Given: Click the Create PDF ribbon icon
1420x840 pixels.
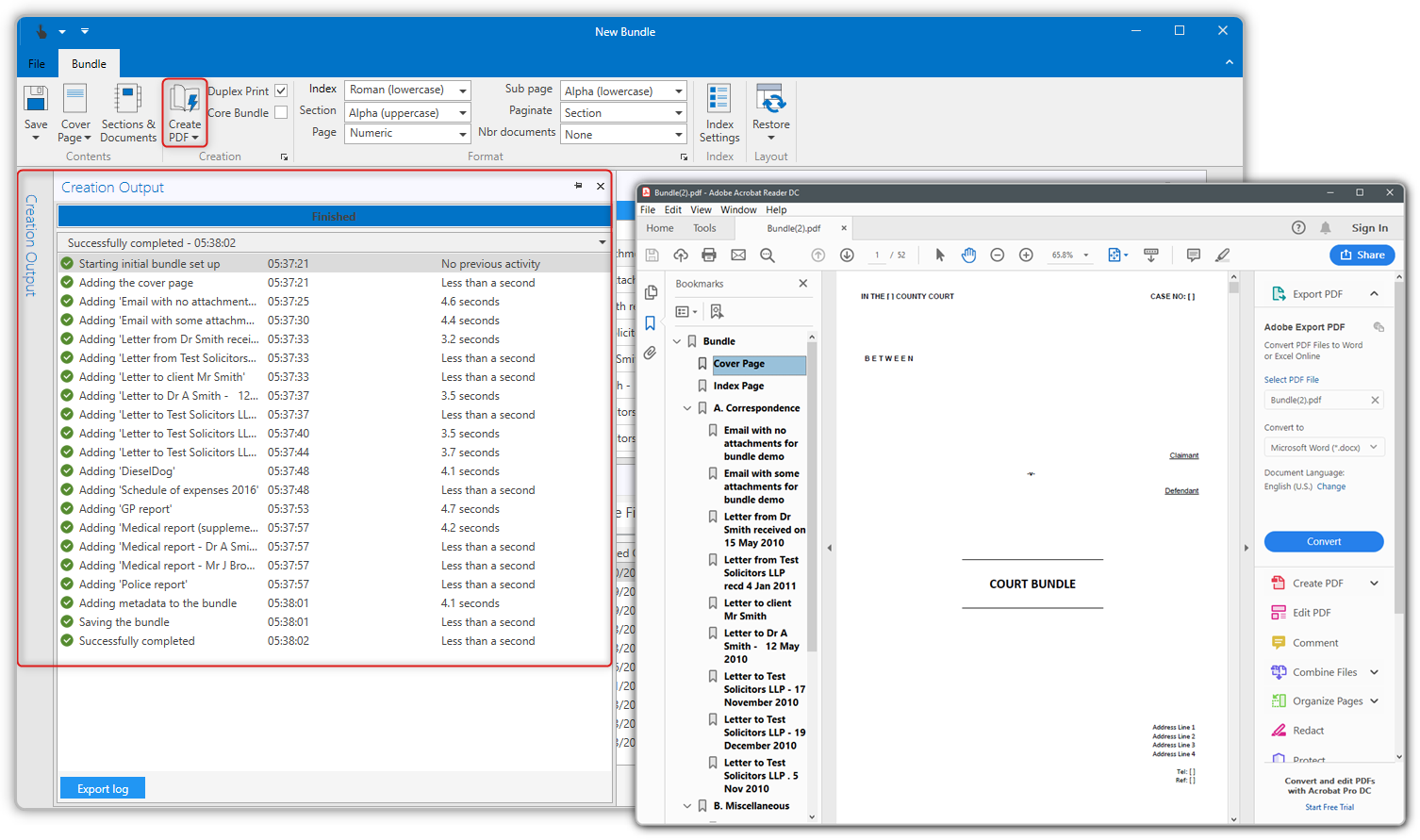Looking at the screenshot, I should [185, 102].
